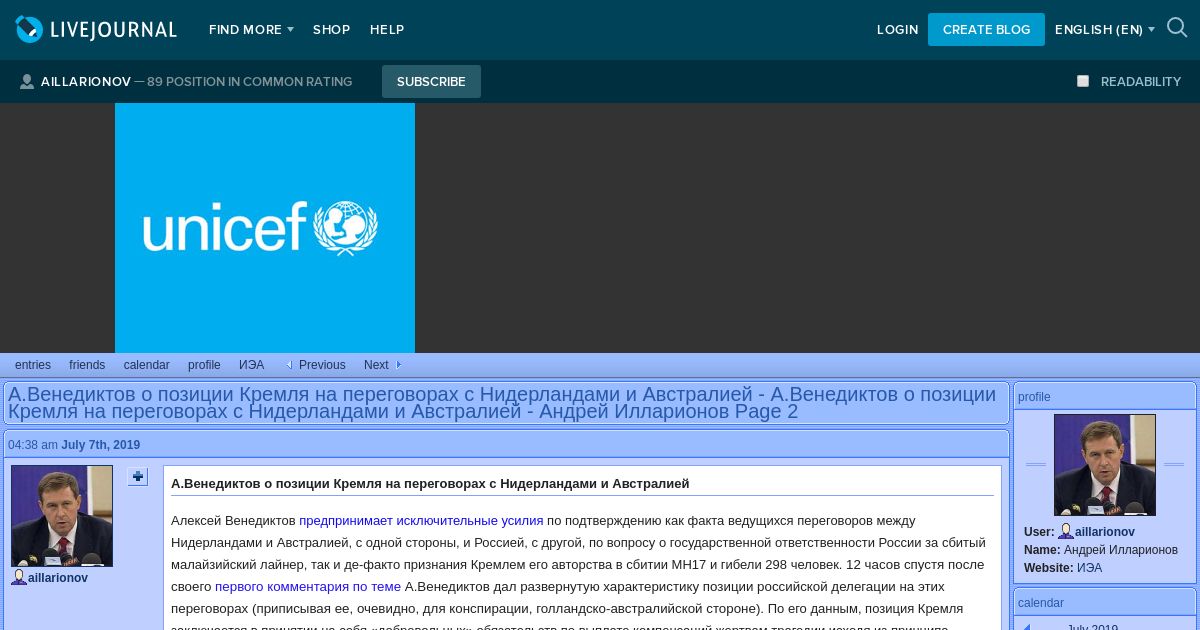The height and width of the screenshot is (630, 1200).
Task: Open link 'предпринимает исключительные усилия'
Action: [421, 521]
